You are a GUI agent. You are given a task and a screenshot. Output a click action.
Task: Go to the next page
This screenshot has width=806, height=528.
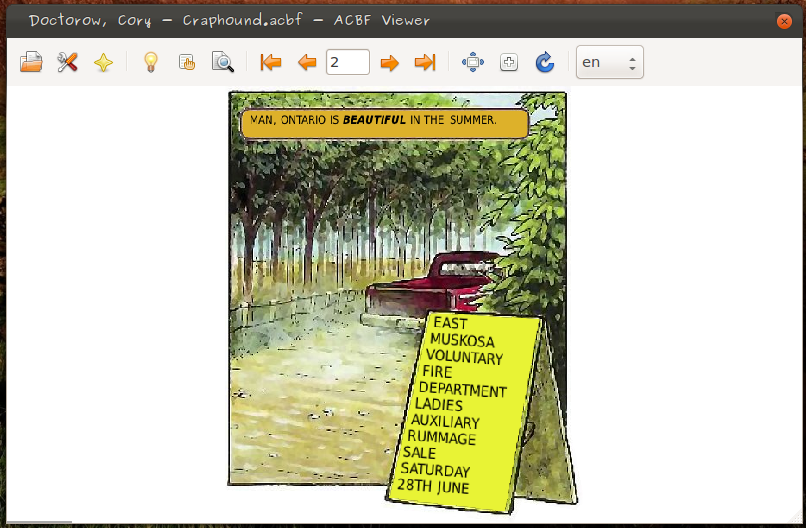tap(389, 63)
